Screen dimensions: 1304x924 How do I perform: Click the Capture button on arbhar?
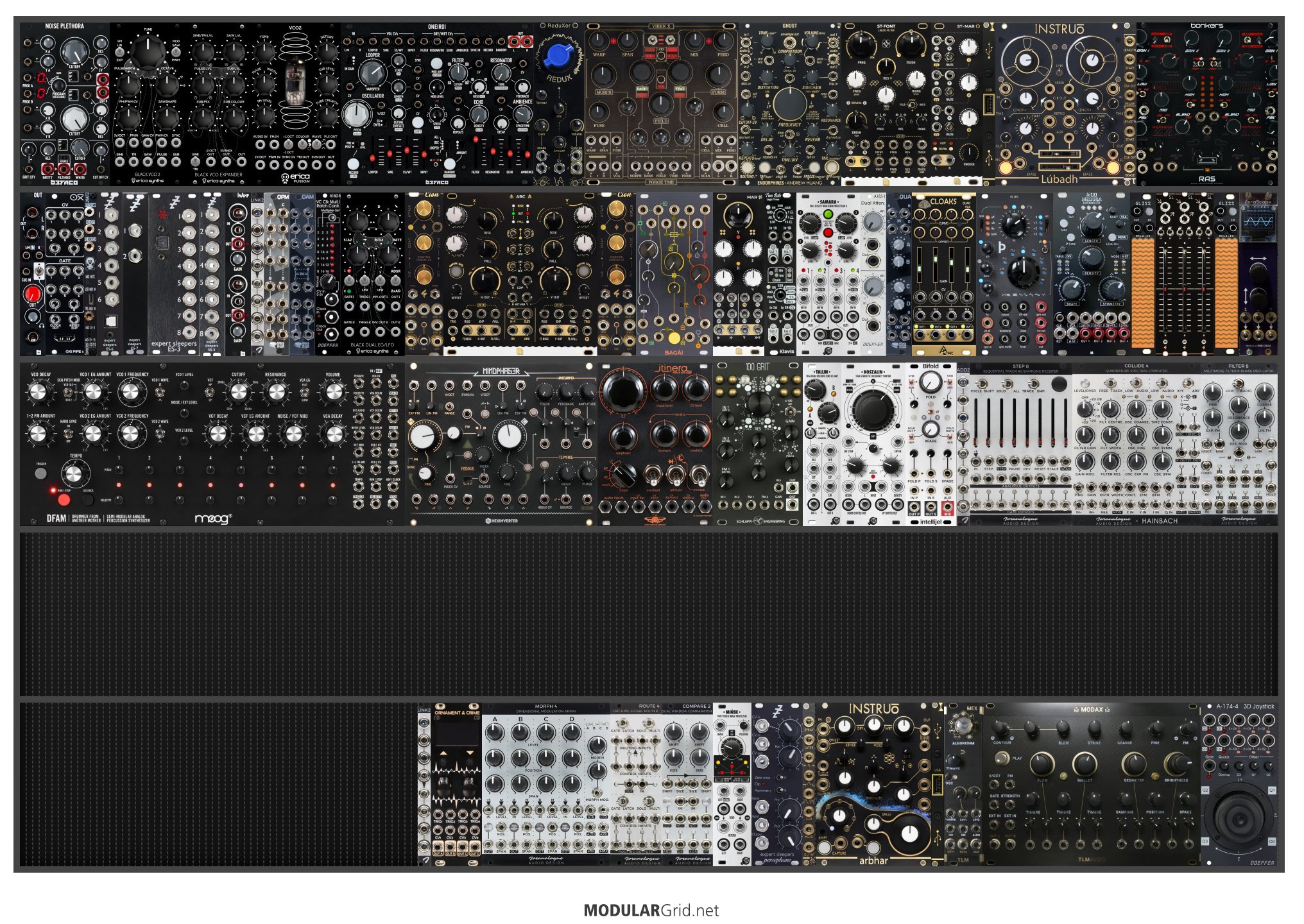[x=824, y=847]
